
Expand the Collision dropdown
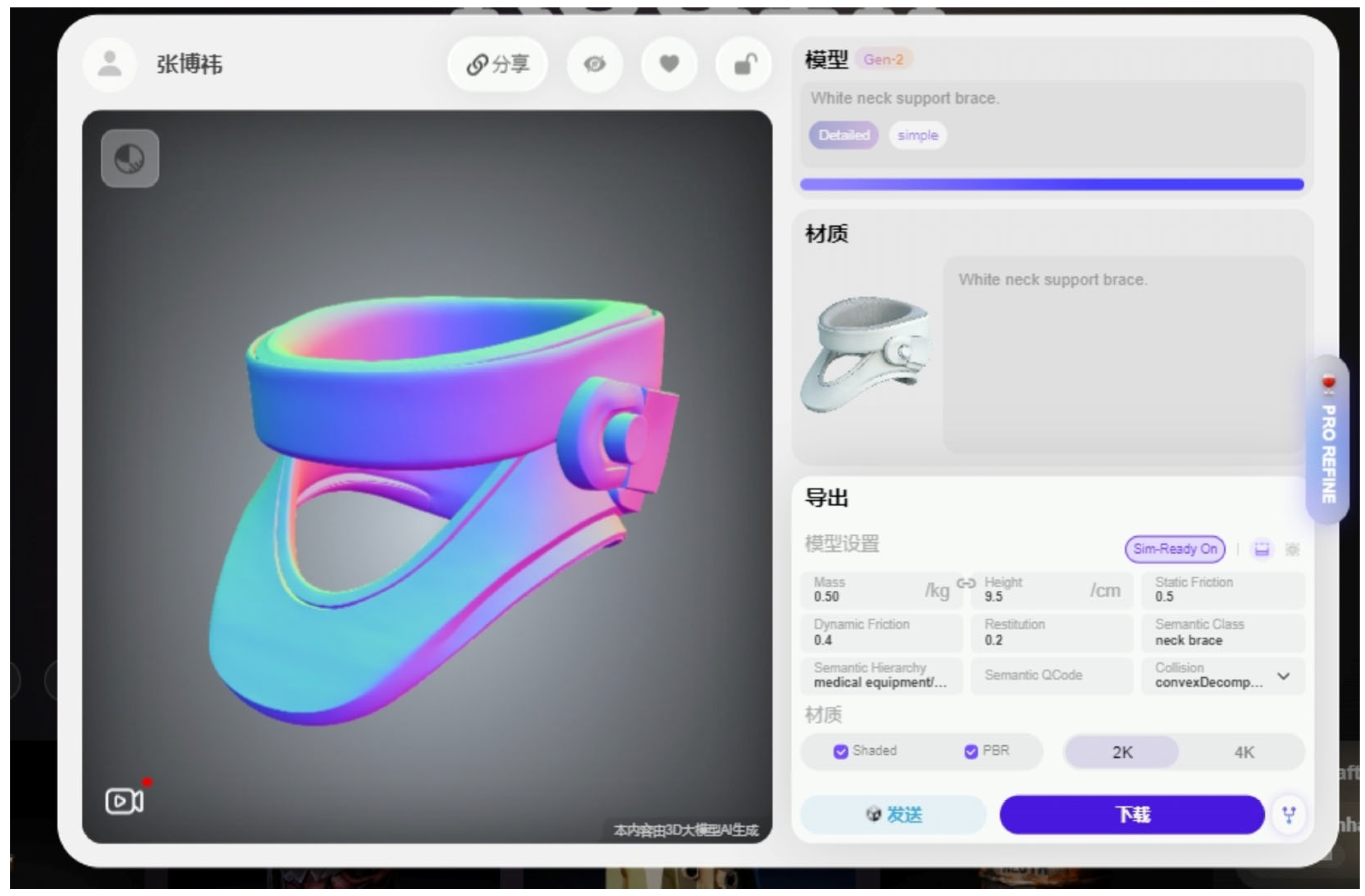coord(1284,676)
